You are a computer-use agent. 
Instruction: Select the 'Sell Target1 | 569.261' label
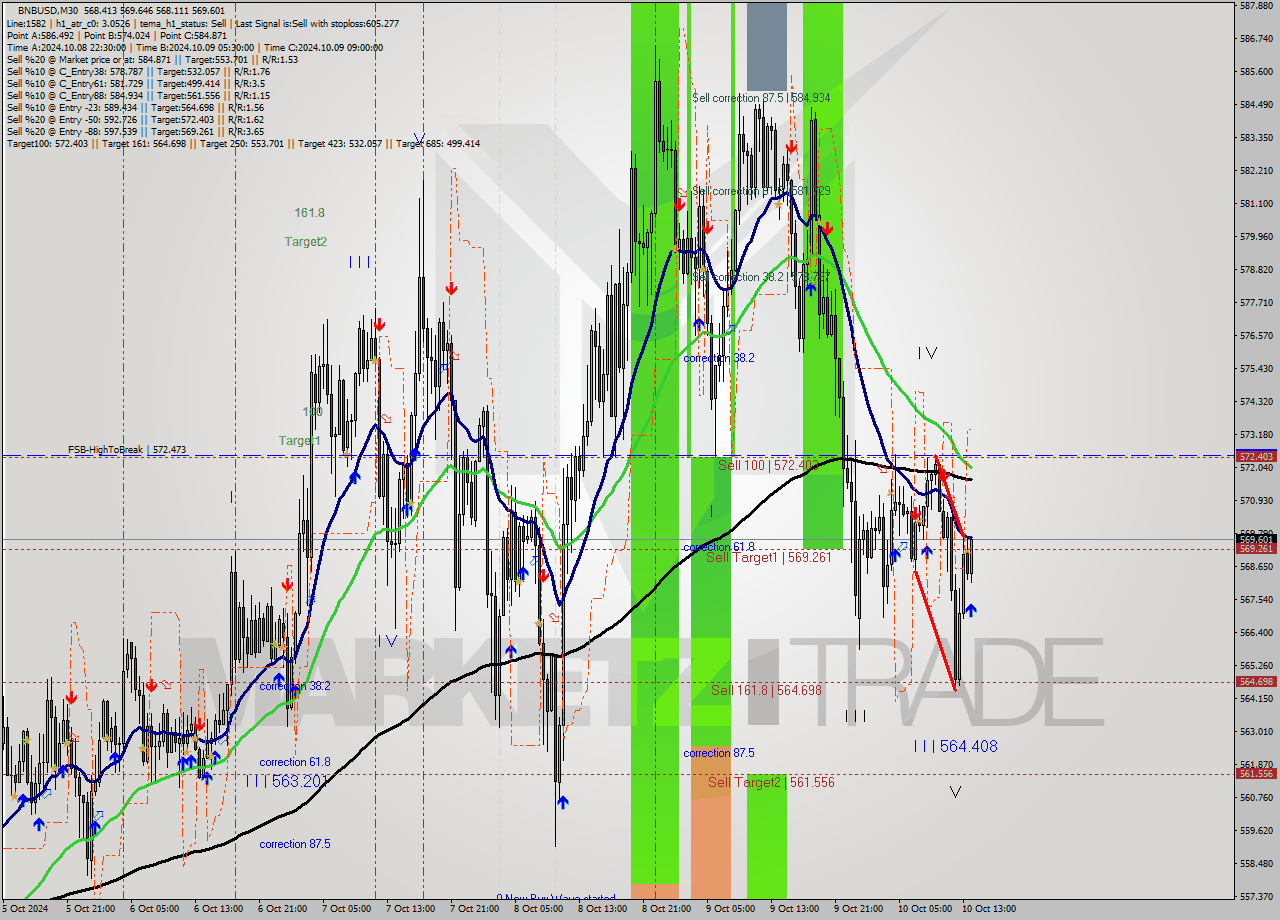(x=769, y=557)
